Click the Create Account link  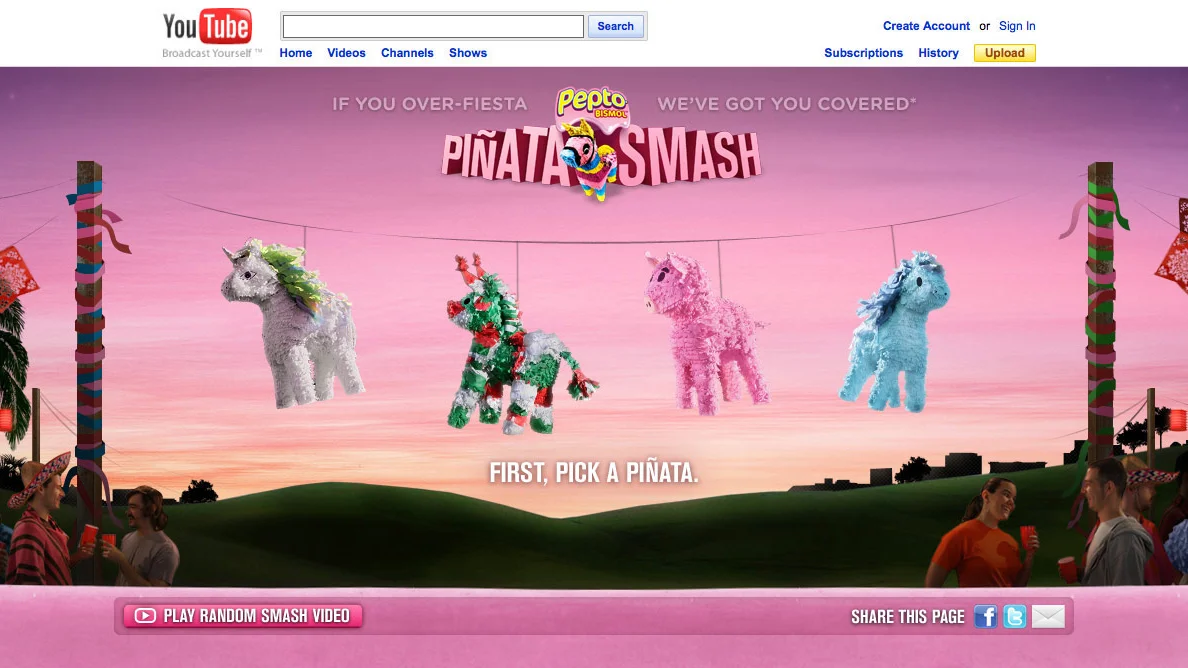tap(926, 25)
